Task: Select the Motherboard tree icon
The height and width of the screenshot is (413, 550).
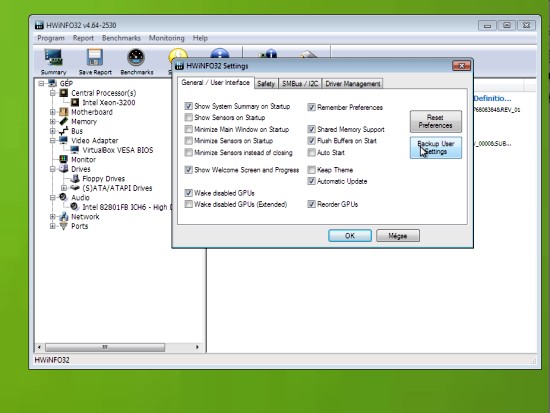Action: point(63,112)
